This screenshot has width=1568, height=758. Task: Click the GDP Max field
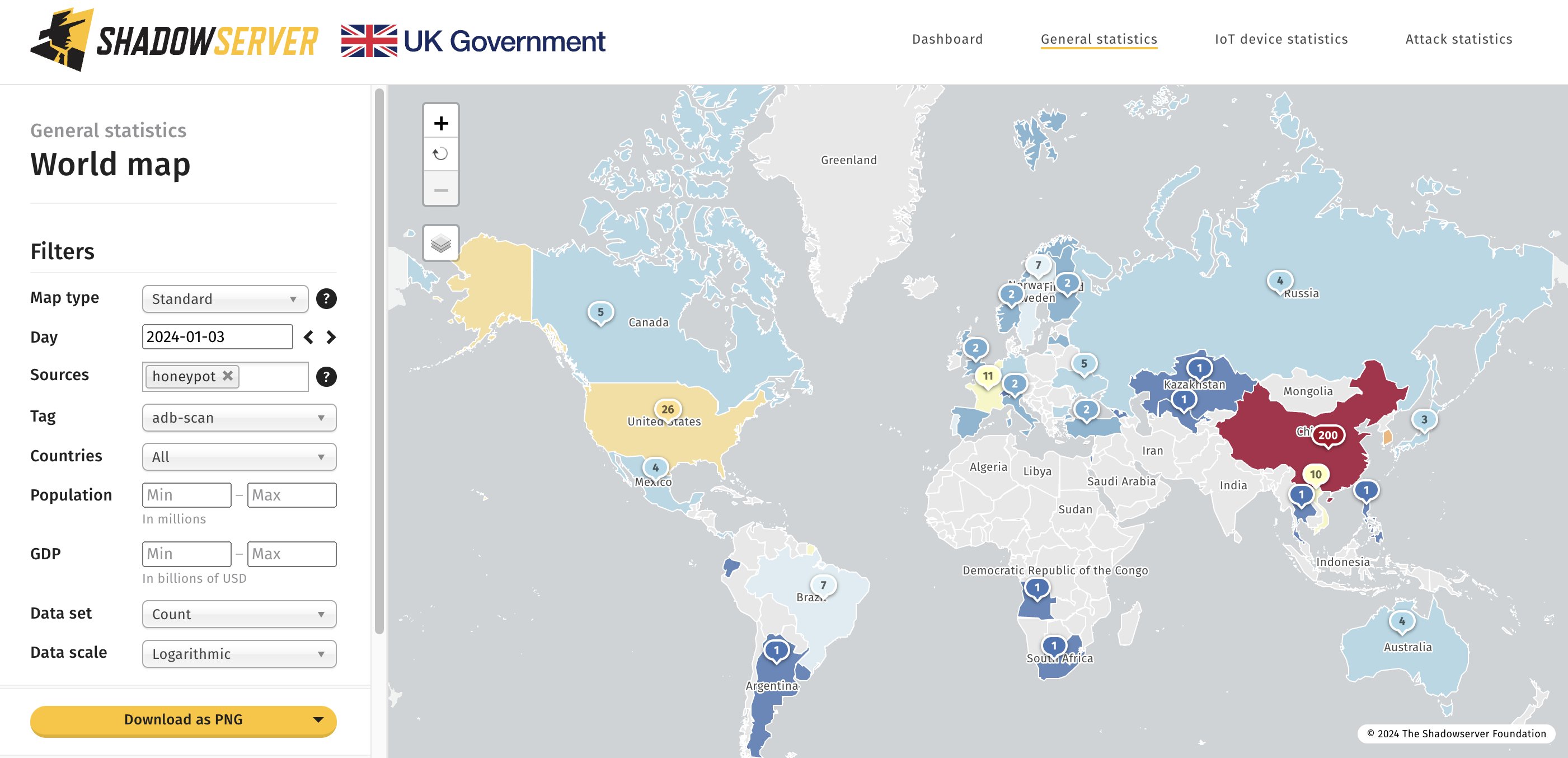coord(292,554)
